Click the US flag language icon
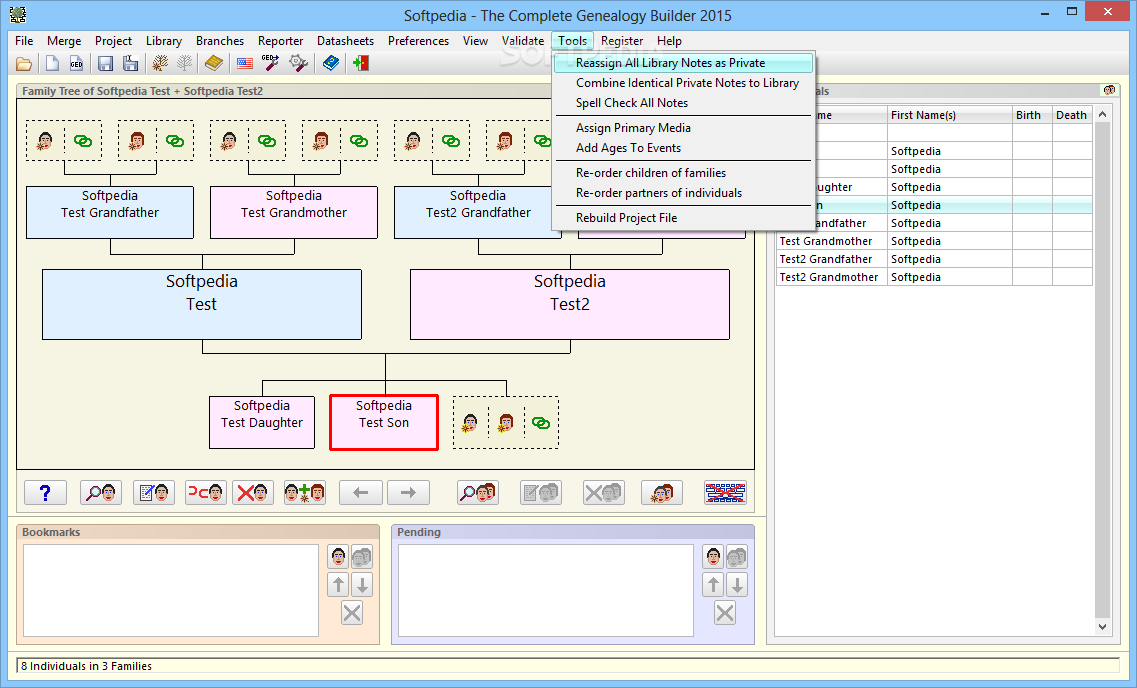Screen dimensions: 1137x688 tap(245, 64)
